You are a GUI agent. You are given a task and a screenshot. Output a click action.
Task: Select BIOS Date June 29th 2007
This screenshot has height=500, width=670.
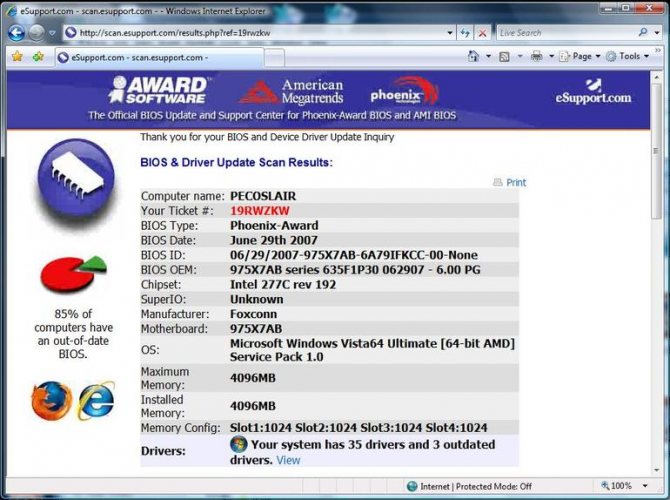coord(273,240)
